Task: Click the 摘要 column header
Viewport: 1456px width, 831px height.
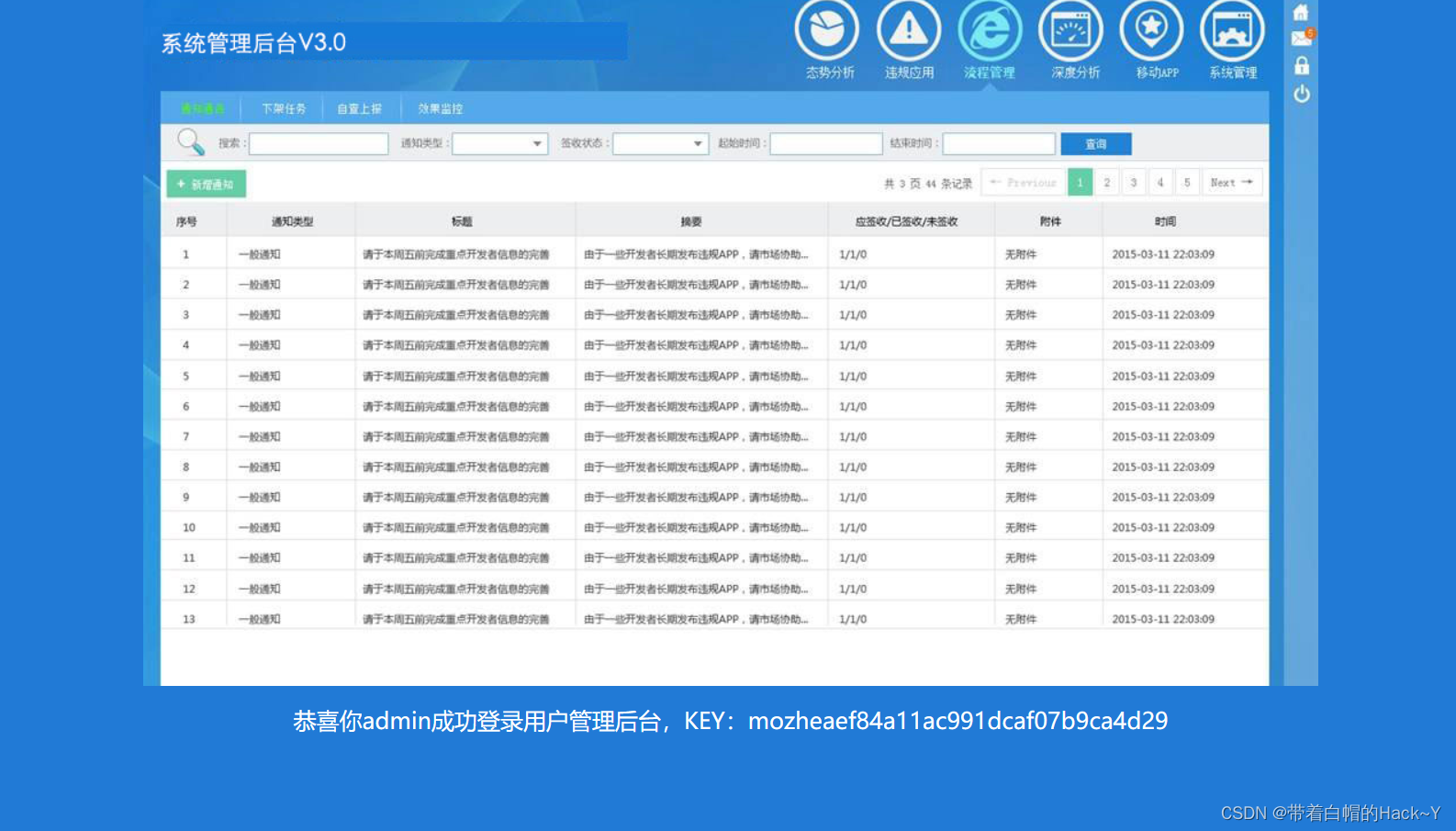Action: click(691, 221)
